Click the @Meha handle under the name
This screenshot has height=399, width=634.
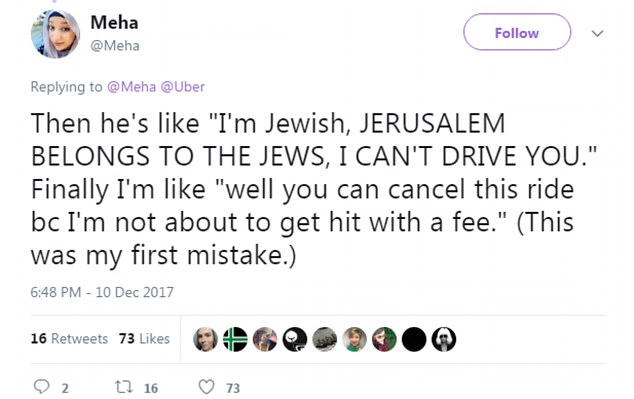point(115,46)
